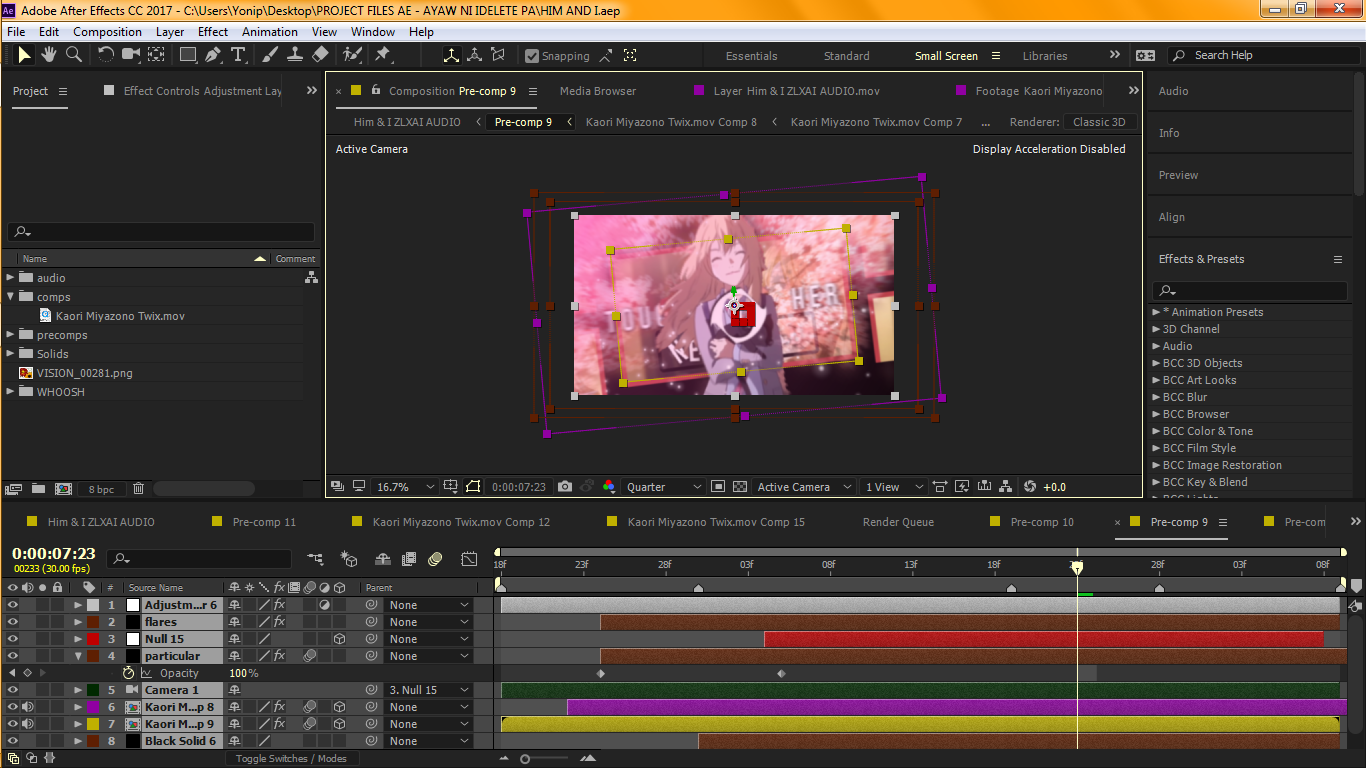Open Parent dropdown for Camera 1 layer
The height and width of the screenshot is (768, 1366).
pyautogui.click(x=428, y=690)
